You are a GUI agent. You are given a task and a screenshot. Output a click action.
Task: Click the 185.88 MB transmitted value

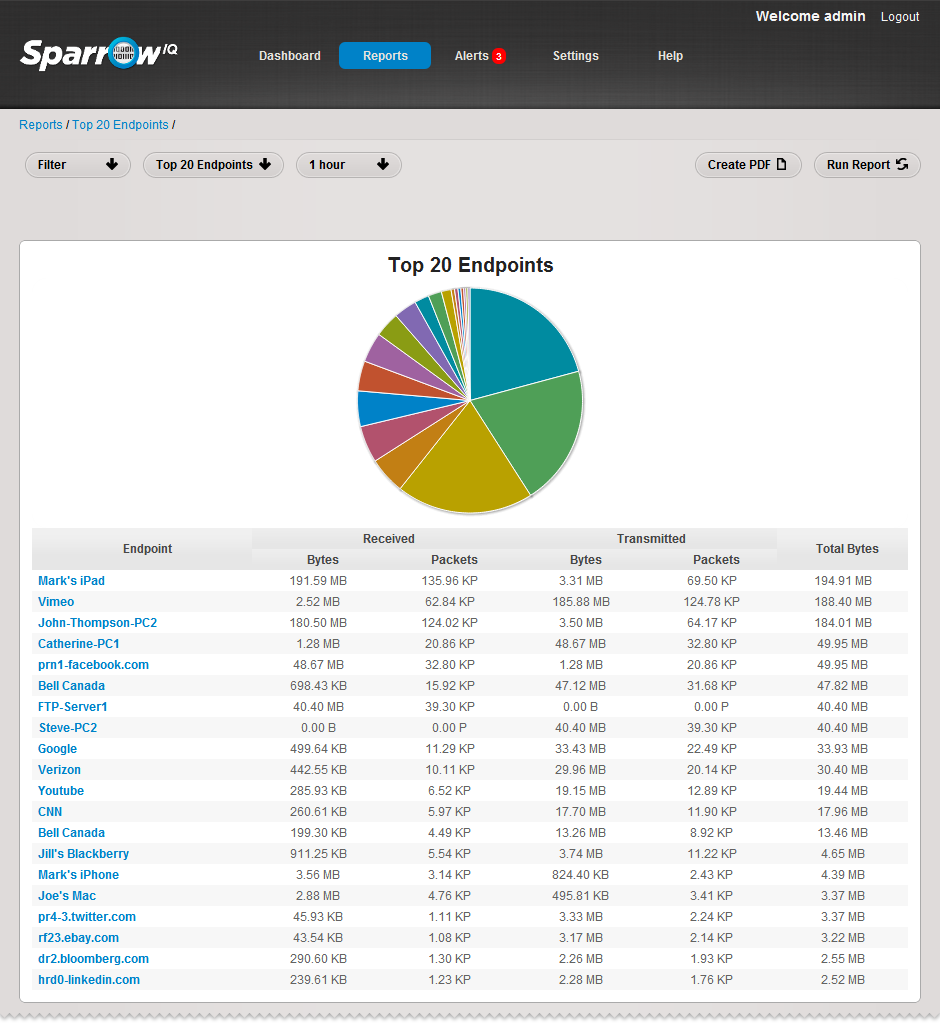click(581, 602)
